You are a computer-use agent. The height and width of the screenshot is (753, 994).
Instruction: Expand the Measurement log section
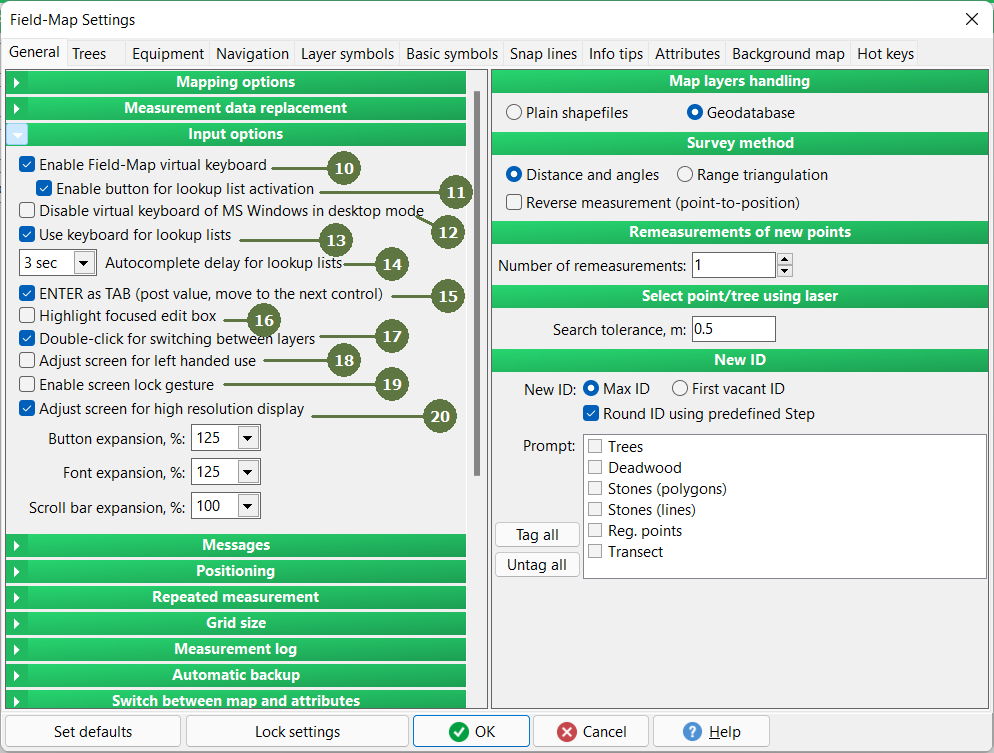pos(18,649)
